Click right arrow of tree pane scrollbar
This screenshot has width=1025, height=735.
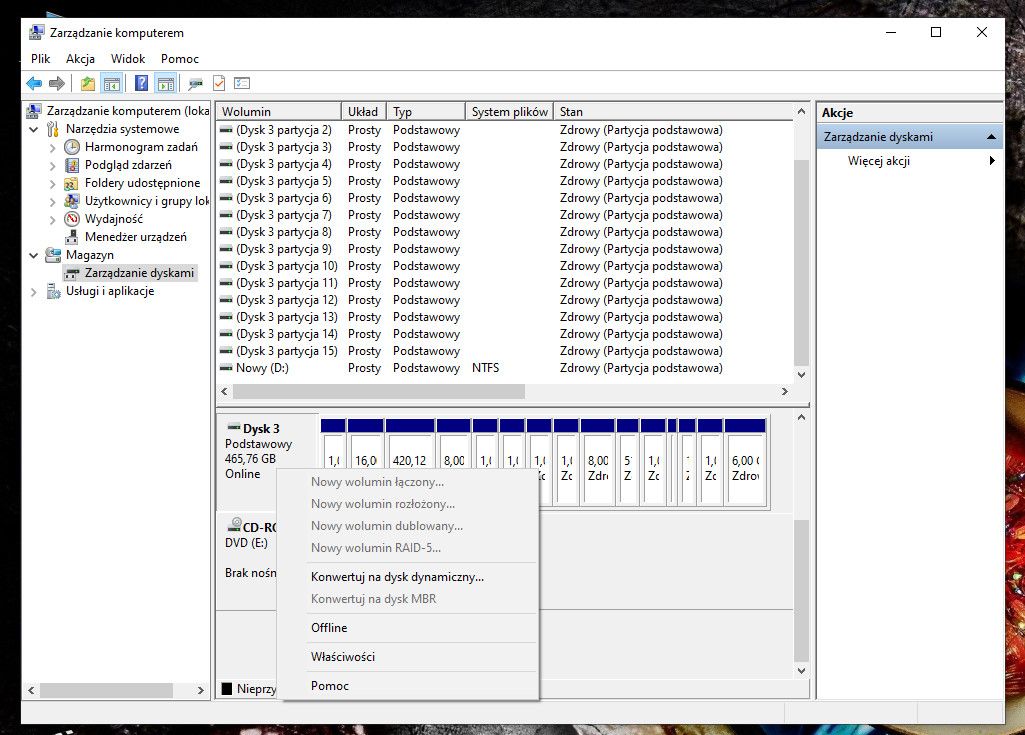(200, 690)
